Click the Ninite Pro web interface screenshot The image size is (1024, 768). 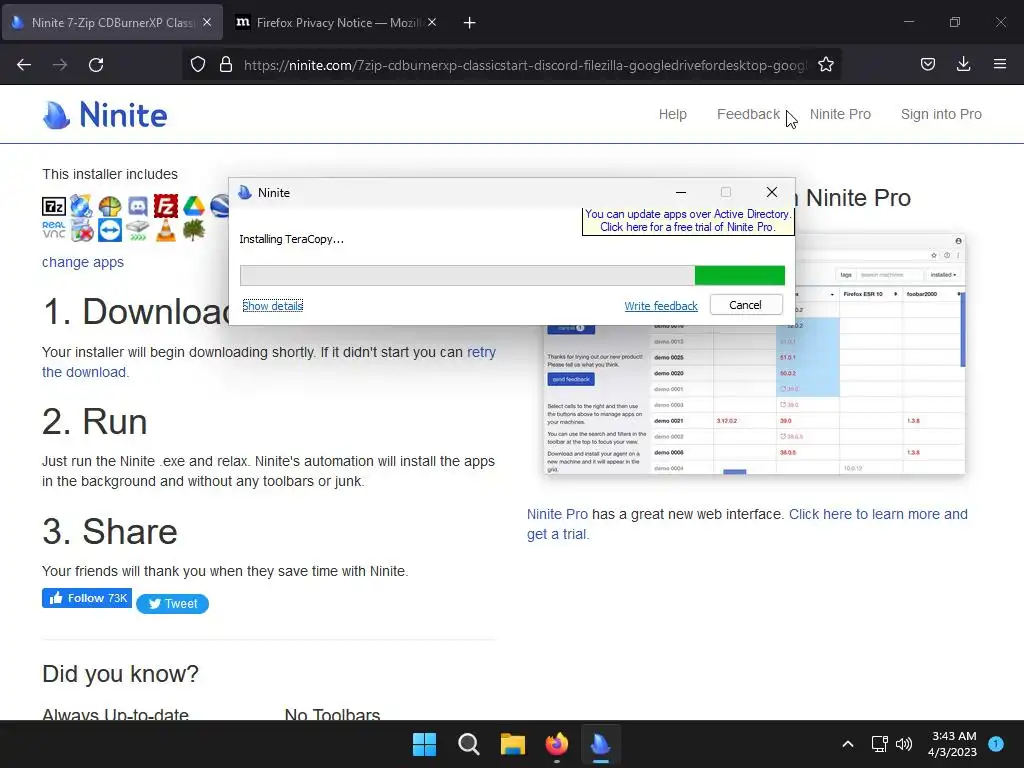(754, 354)
